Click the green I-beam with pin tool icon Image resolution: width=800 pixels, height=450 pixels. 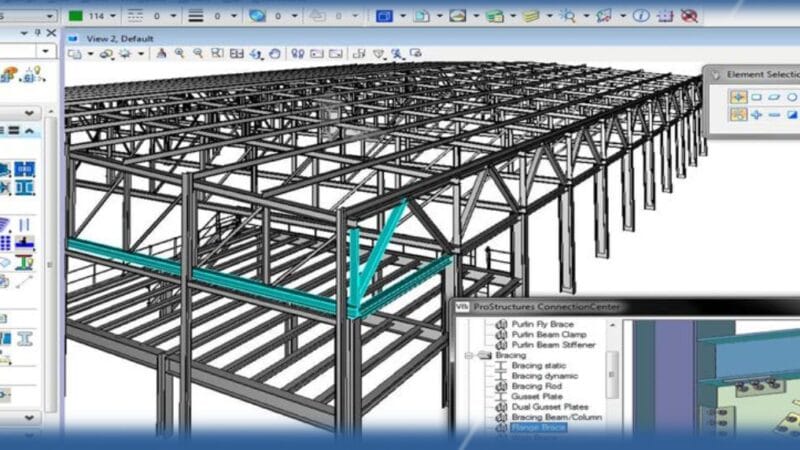pyautogui.click(x=24, y=263)
